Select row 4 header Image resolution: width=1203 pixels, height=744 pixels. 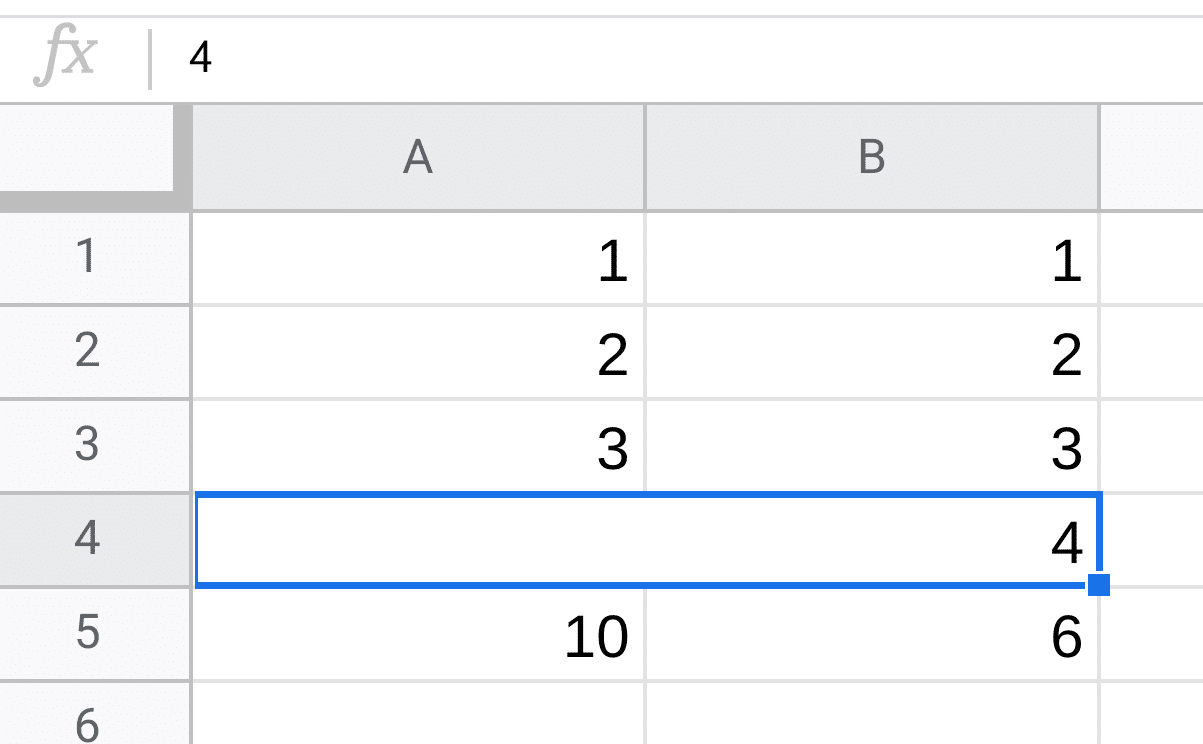(88, 538)
